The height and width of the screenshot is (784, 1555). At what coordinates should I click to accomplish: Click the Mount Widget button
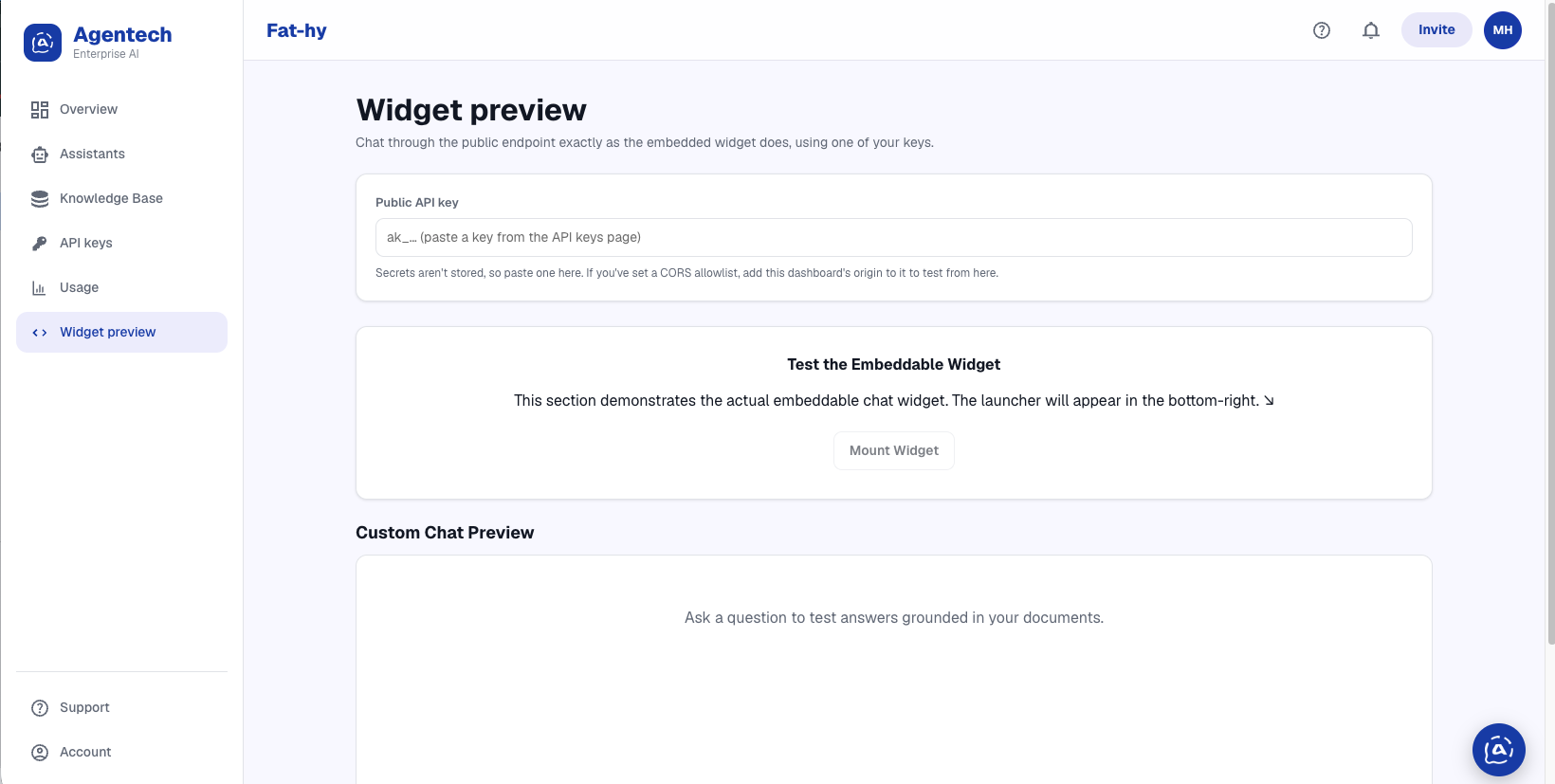[894, 450]
